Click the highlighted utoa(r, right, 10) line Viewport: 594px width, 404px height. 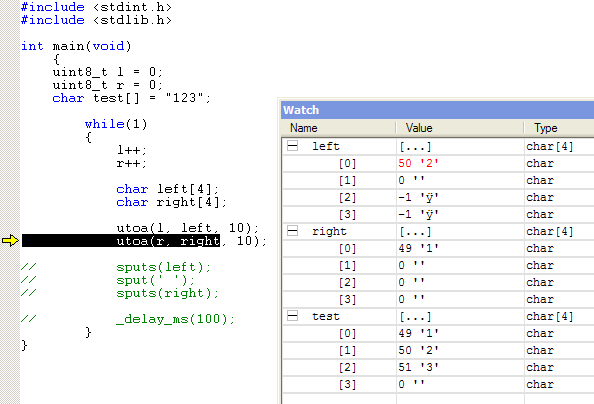tap(145, 241)
